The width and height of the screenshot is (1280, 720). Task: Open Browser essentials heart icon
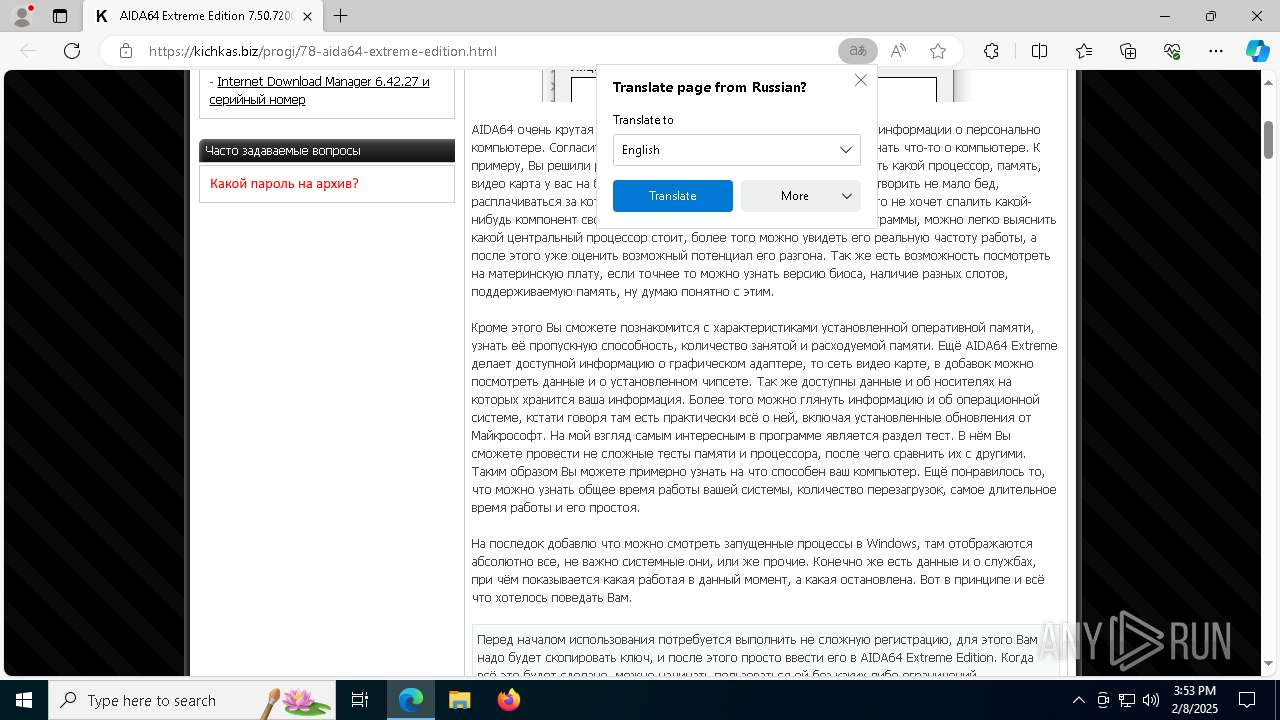(x=1172, y=51)
